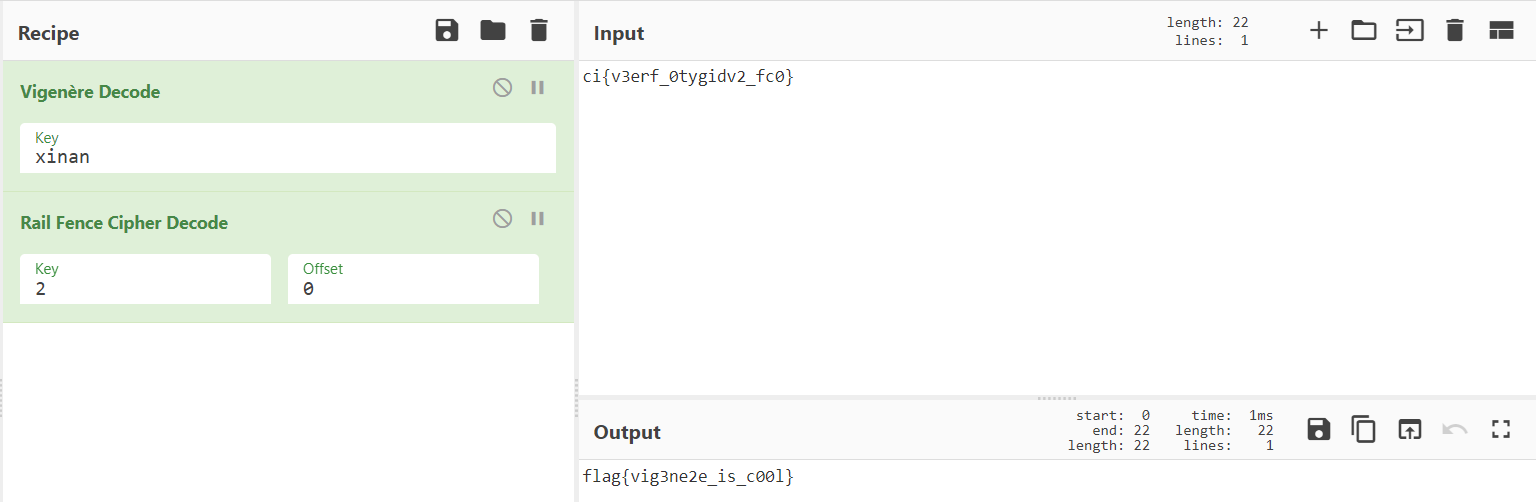Click the Rail Fence Key field
1536x502 pixels.
[x=145, y=288]
